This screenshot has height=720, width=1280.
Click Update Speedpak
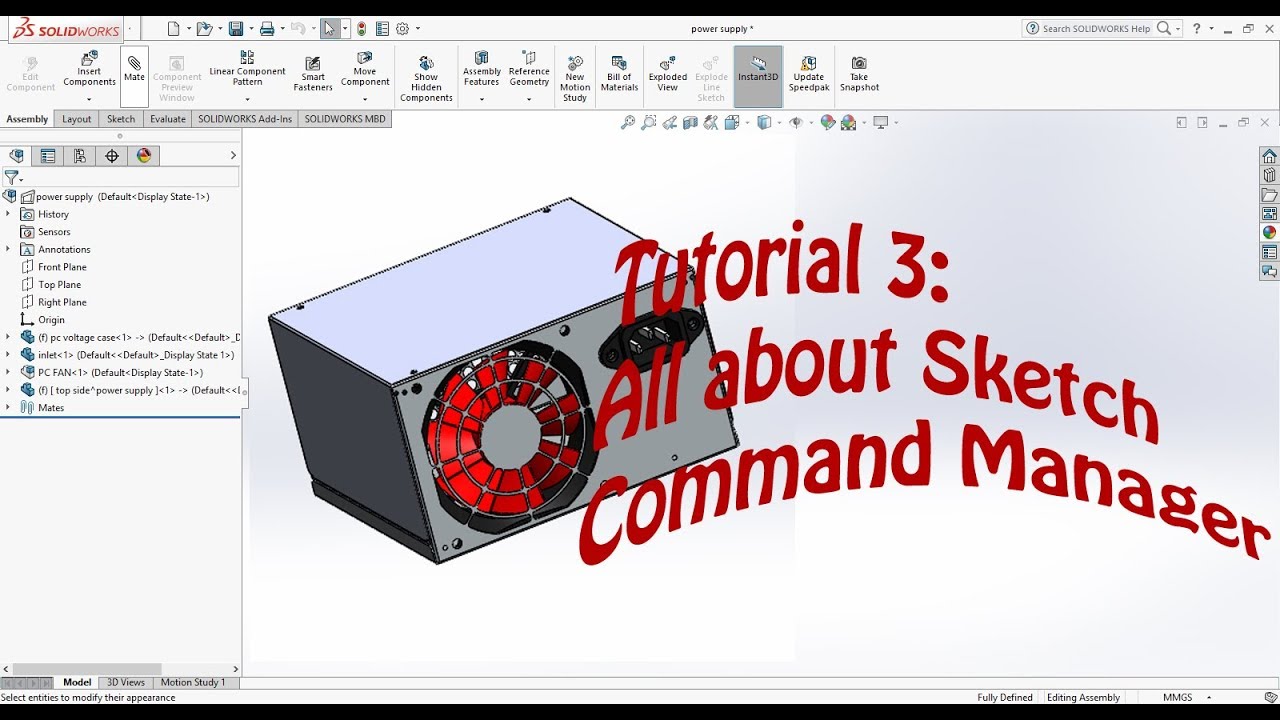808,75
